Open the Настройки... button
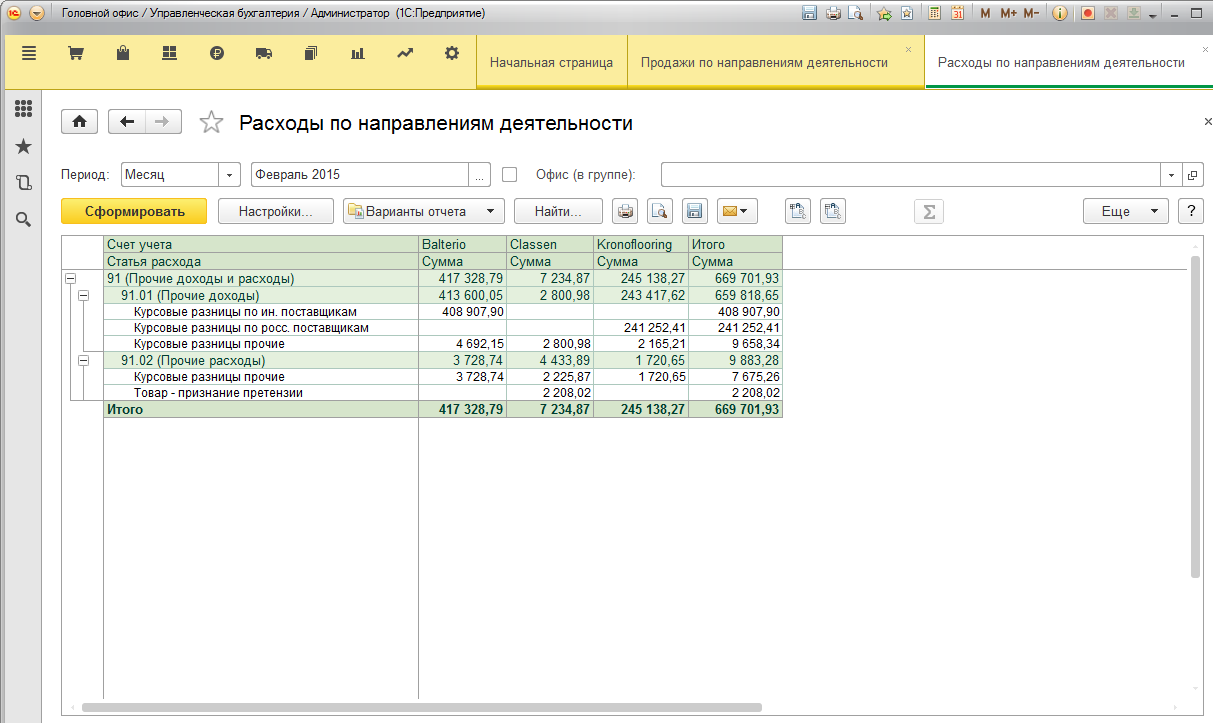This screenshot has width=1213, height=723. tap(276, 211)
